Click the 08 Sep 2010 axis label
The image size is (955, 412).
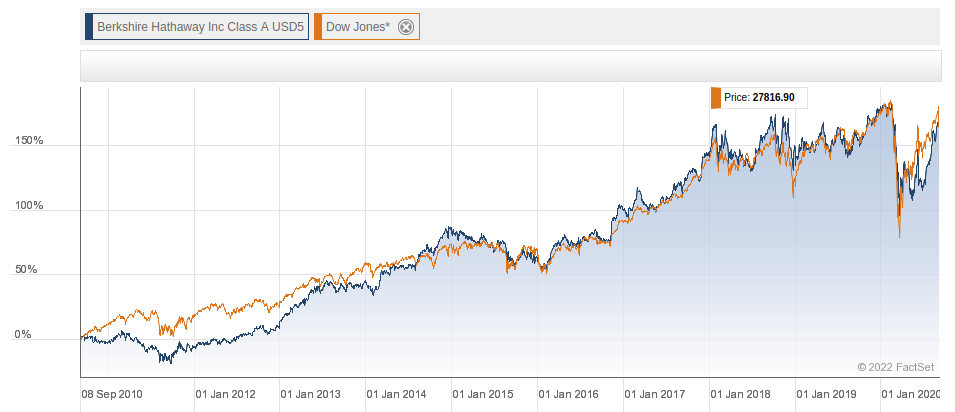[x=111, y=394]
